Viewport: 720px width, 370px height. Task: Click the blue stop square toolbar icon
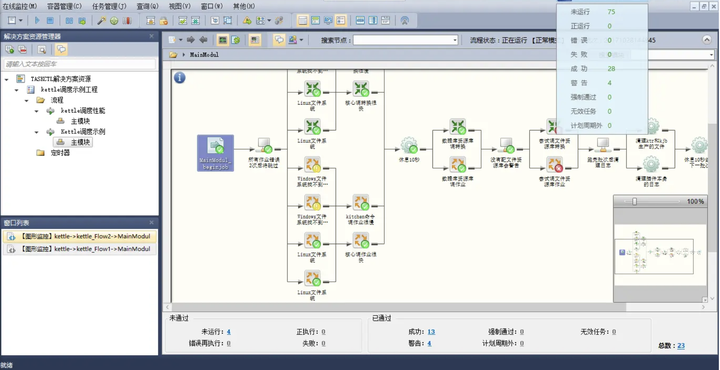(51, 21)
